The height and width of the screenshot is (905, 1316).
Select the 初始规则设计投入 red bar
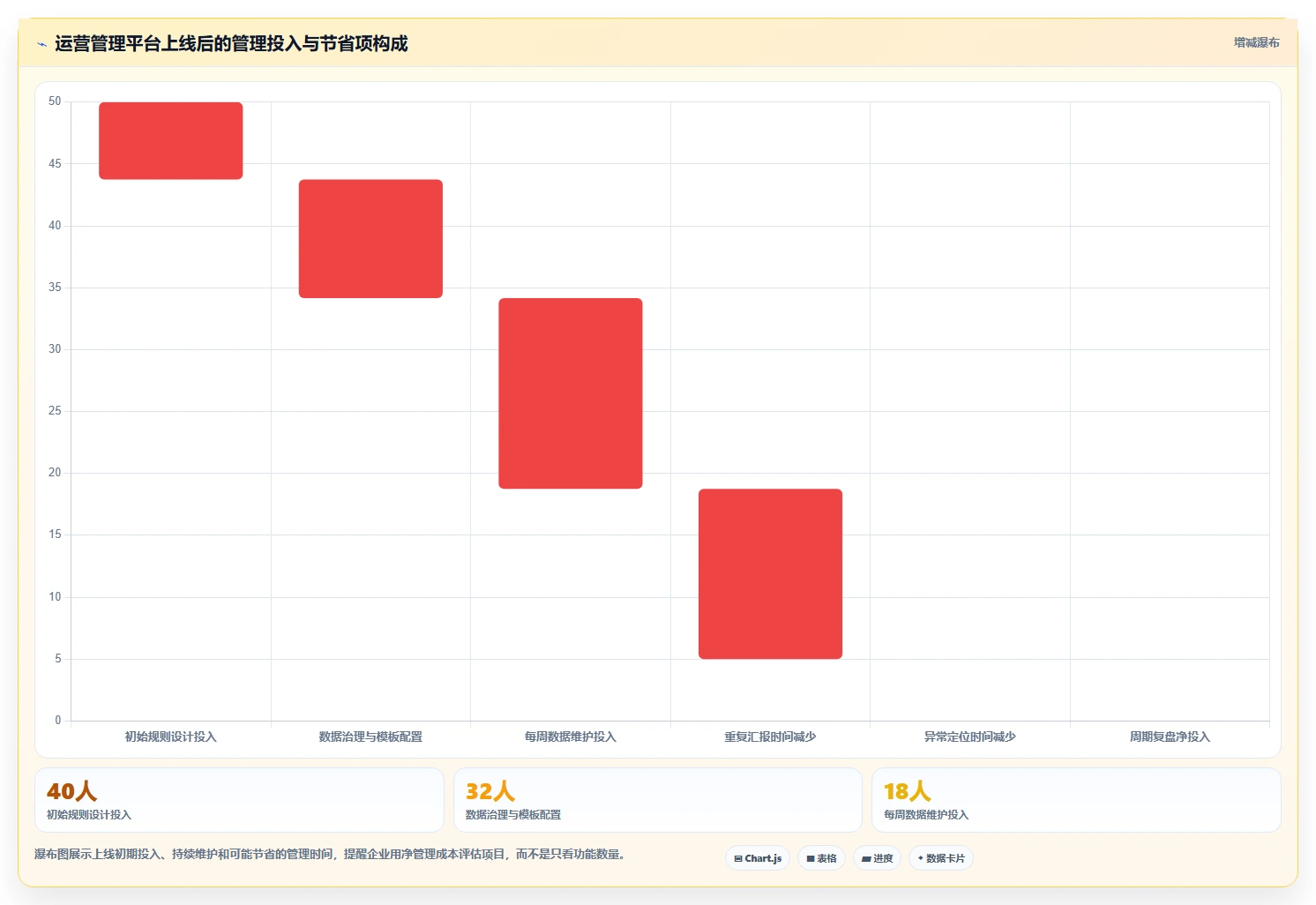(x=171, y=141)
